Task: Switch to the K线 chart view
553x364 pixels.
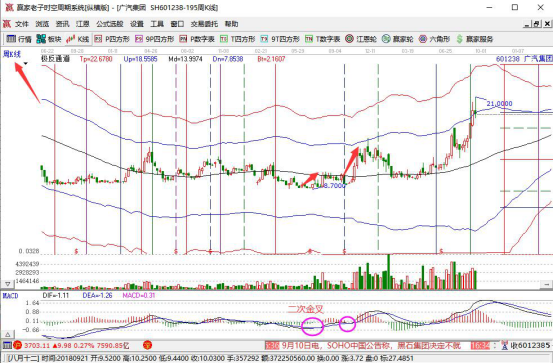Action: click(78, 39)
